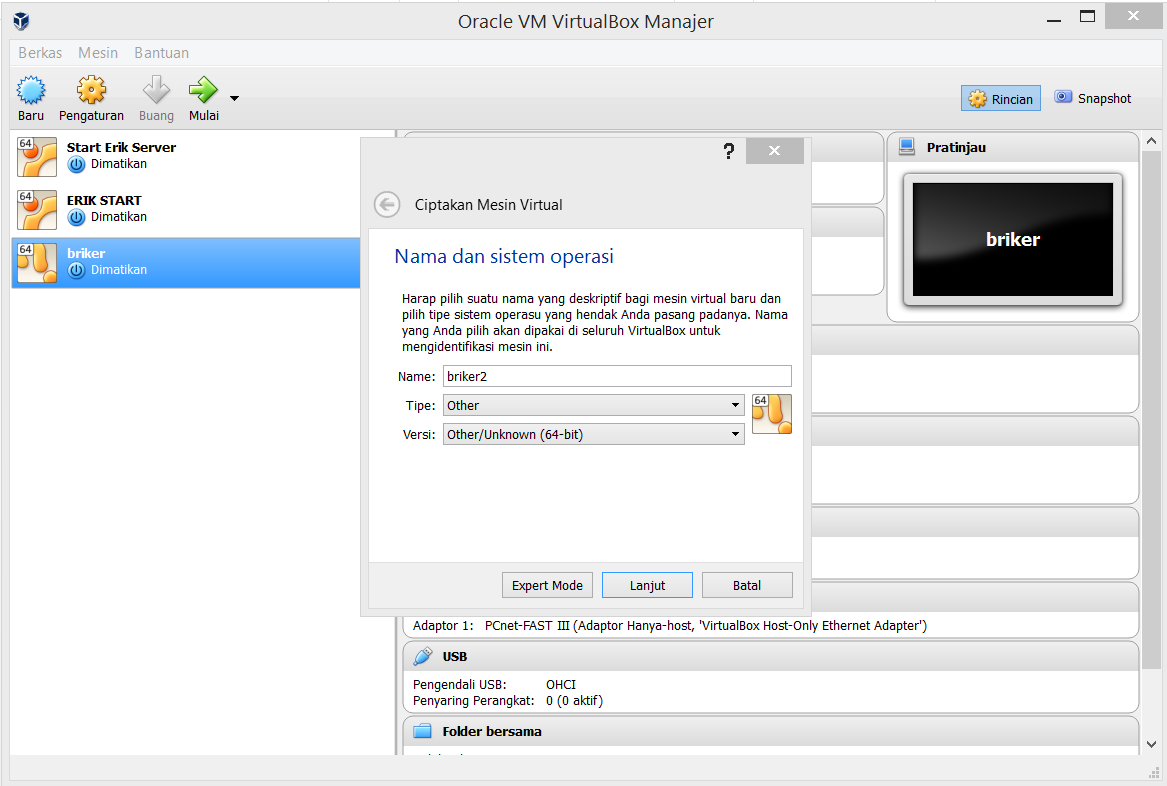Viewport: 1167px width, 786px height.
Task: Minimize the VirtualBox Manager window
Action: (1053, 20)
